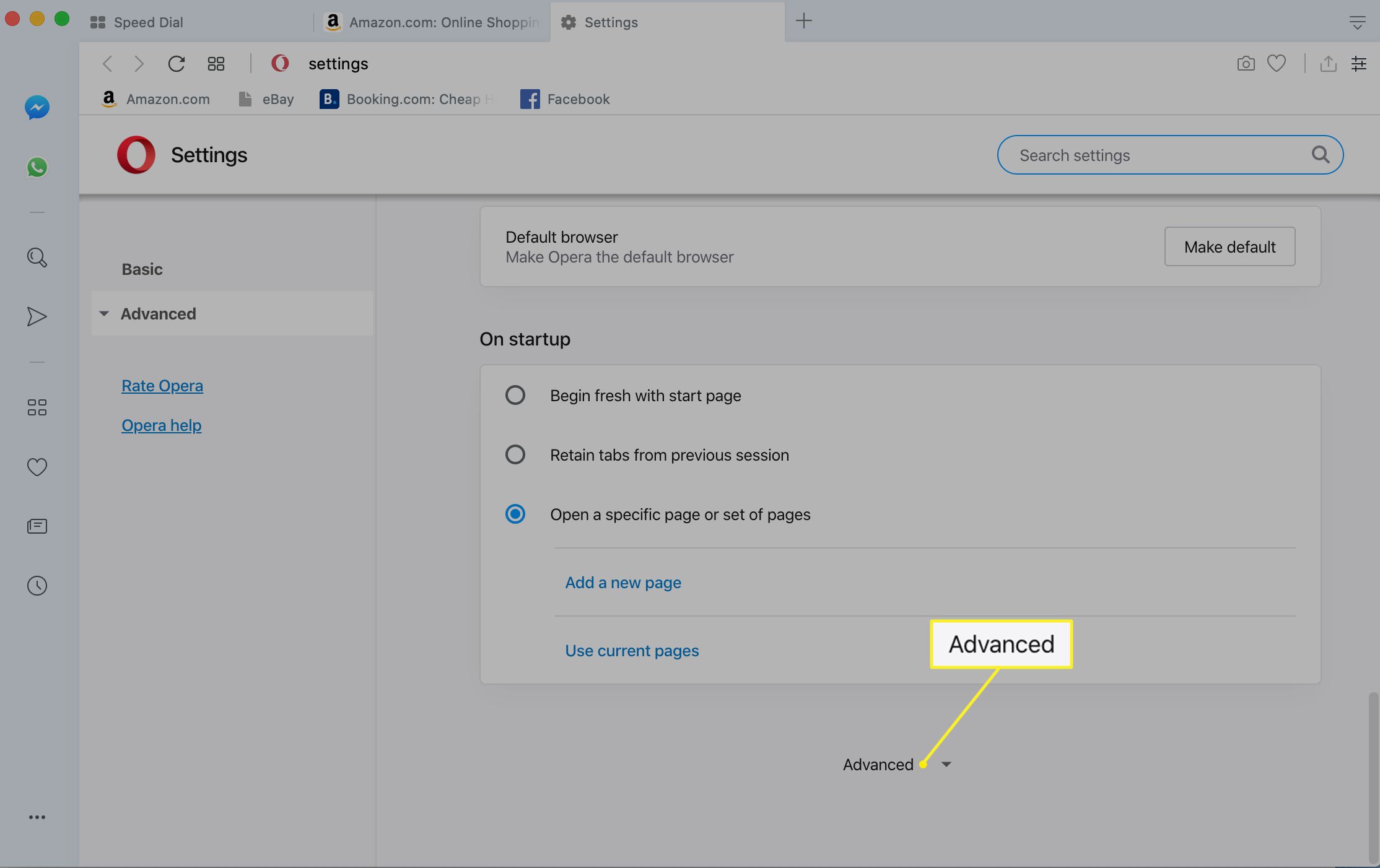The image size is (1380, 868).
Task: Open Personal News icon in sidebar
Action: click(37, 526)
